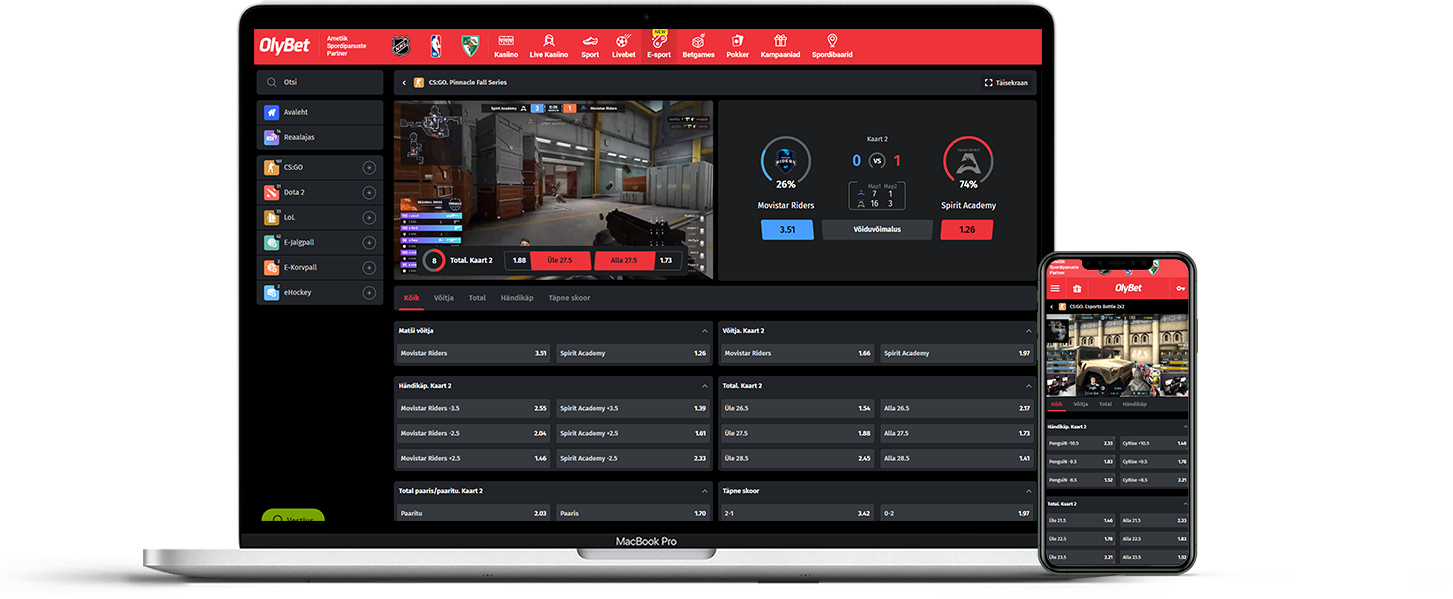
Task: Tap the key login icon on the phone
Action: (x=1180, y=288)
